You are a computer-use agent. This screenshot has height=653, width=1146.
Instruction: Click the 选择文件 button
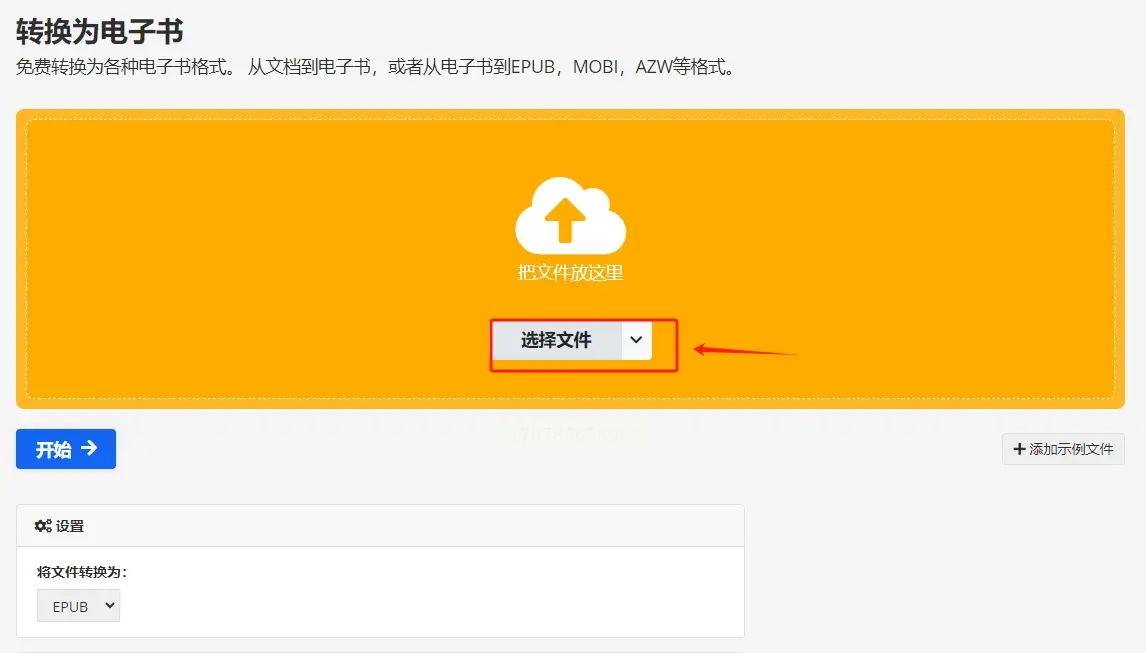[557, 340]
